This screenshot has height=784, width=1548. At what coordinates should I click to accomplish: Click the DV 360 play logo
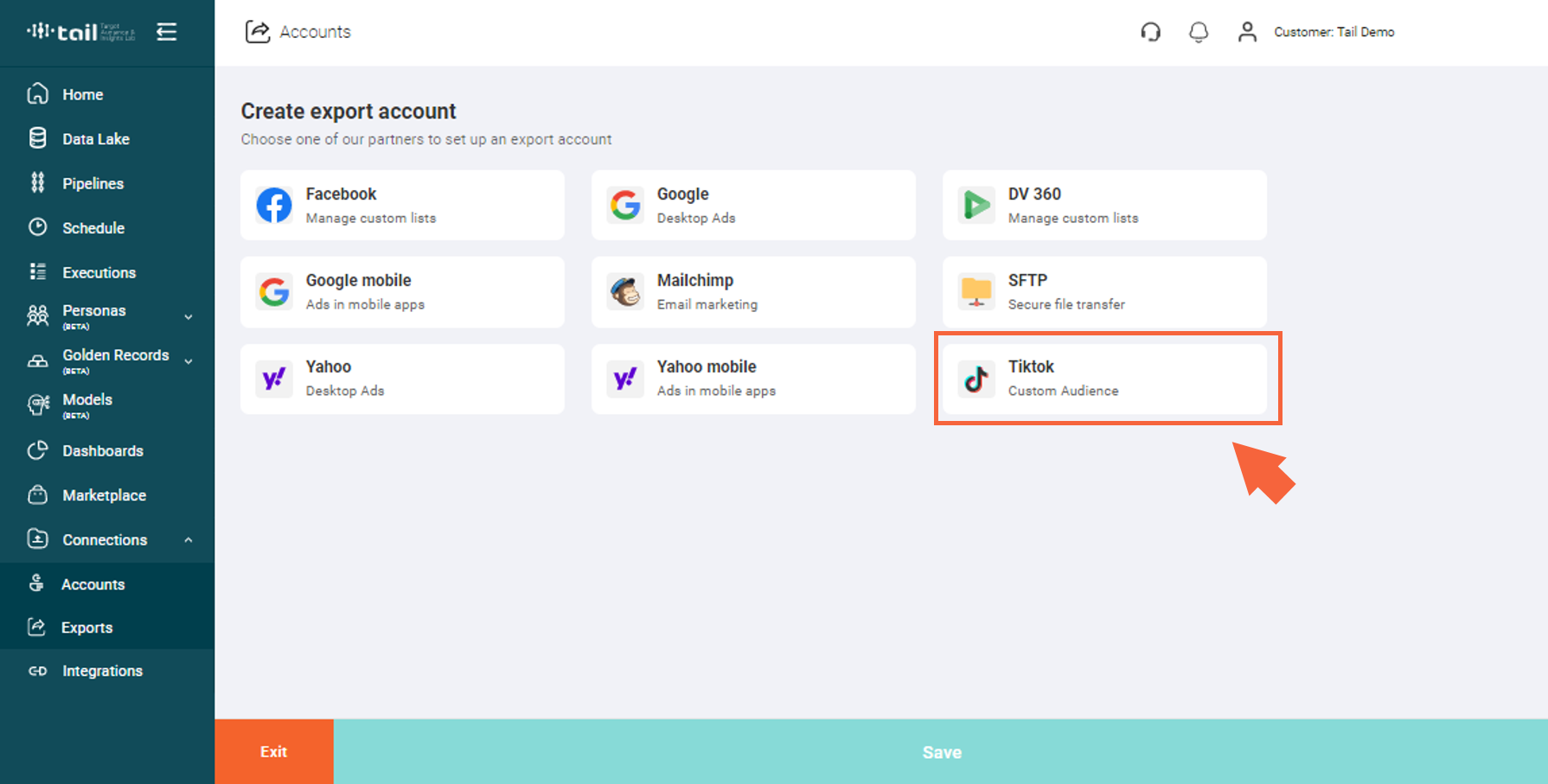(976, 205)
